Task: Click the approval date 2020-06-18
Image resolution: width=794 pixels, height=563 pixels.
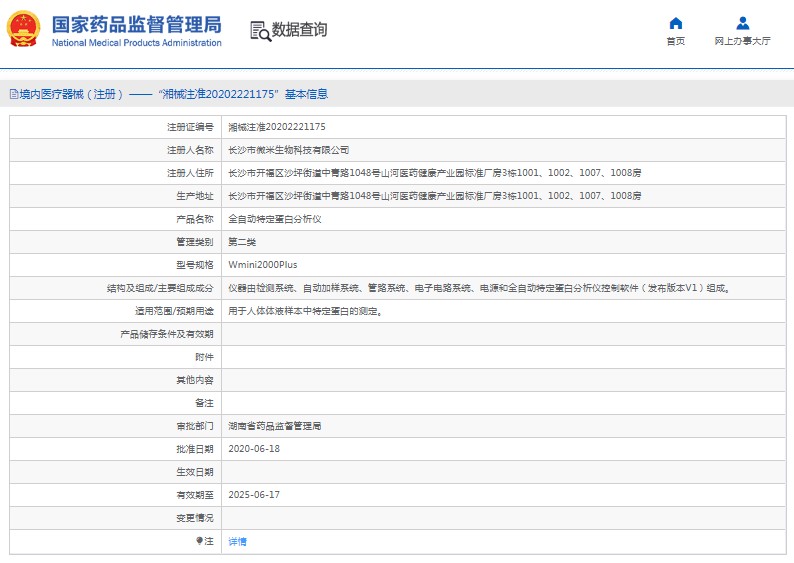Action: (254, 449)
